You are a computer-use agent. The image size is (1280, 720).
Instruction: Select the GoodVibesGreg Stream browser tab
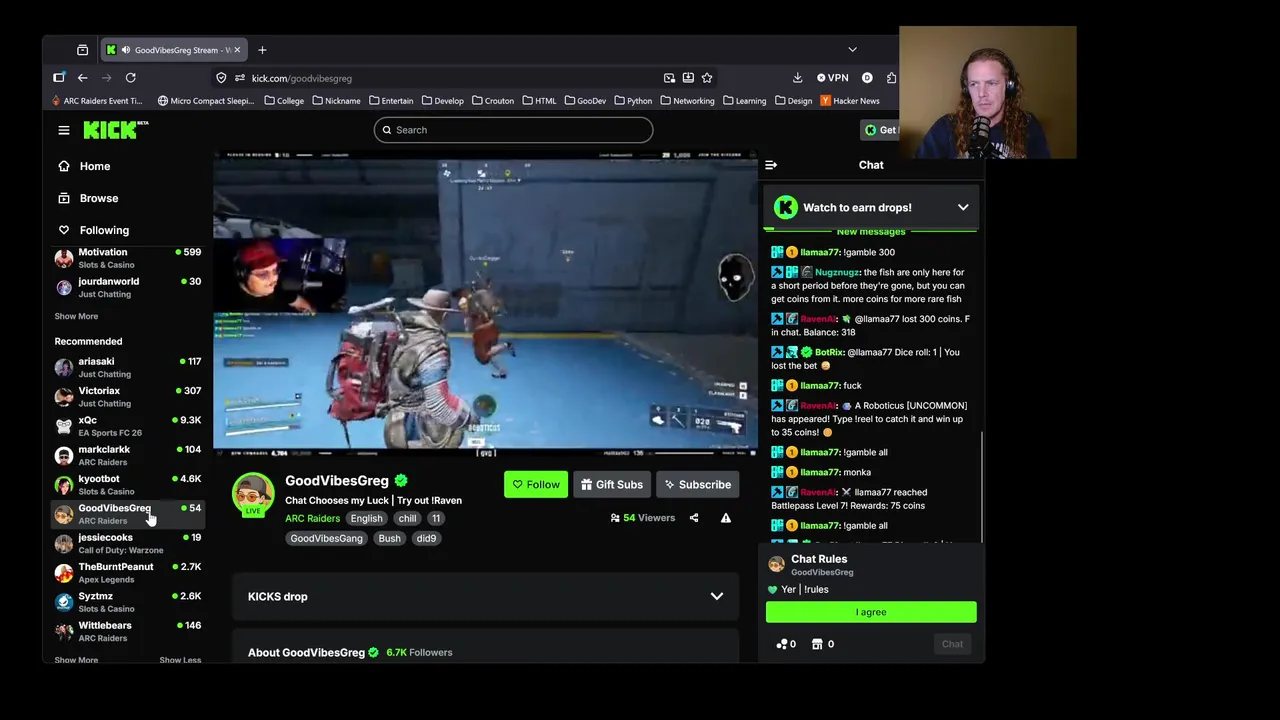pos(172,50)
